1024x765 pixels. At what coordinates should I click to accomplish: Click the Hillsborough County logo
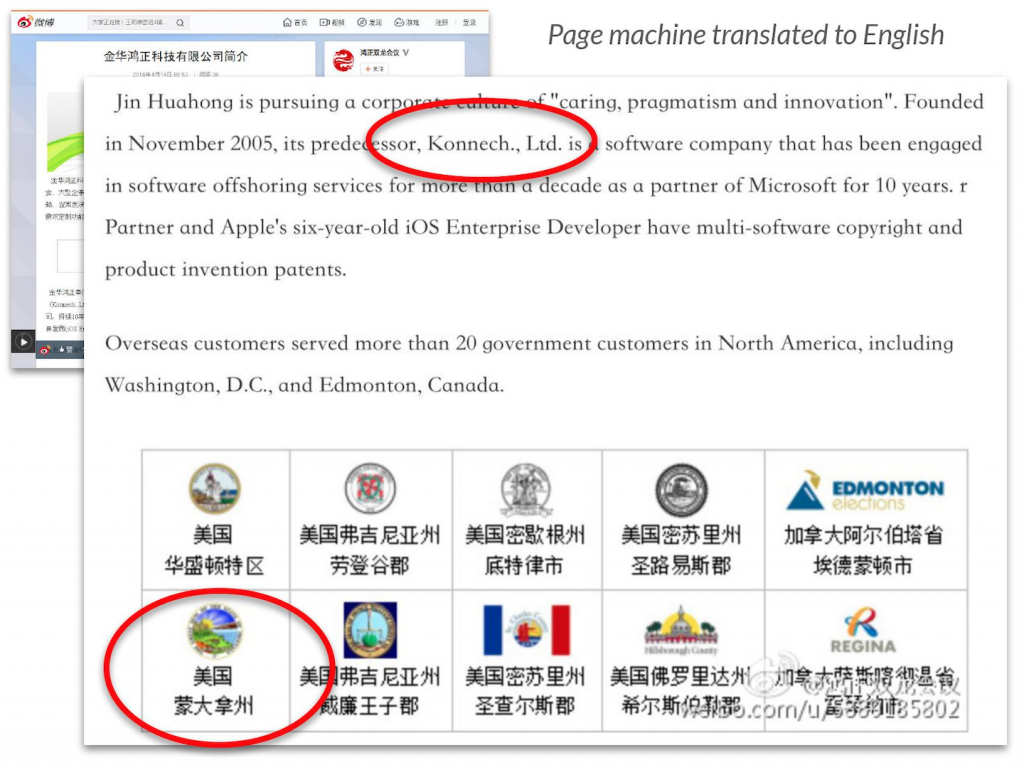(x=681, y=630)
